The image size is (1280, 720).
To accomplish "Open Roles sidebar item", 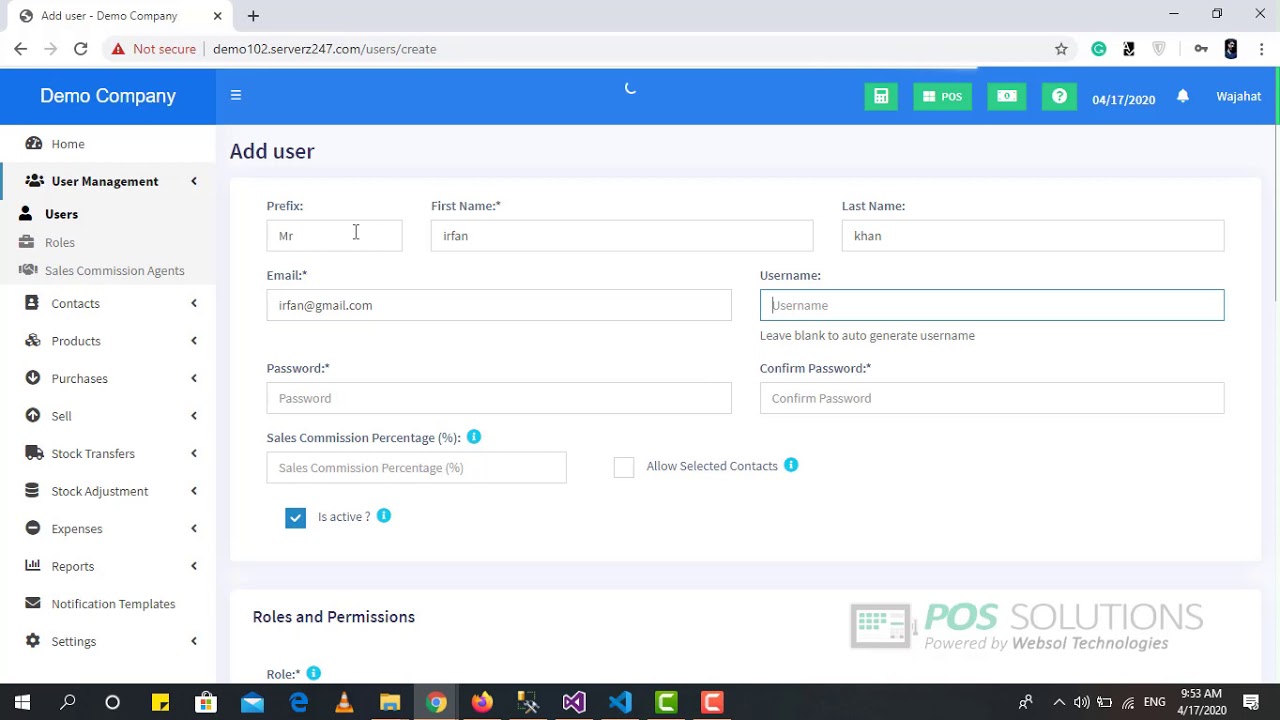I will (x=60, y=242).
